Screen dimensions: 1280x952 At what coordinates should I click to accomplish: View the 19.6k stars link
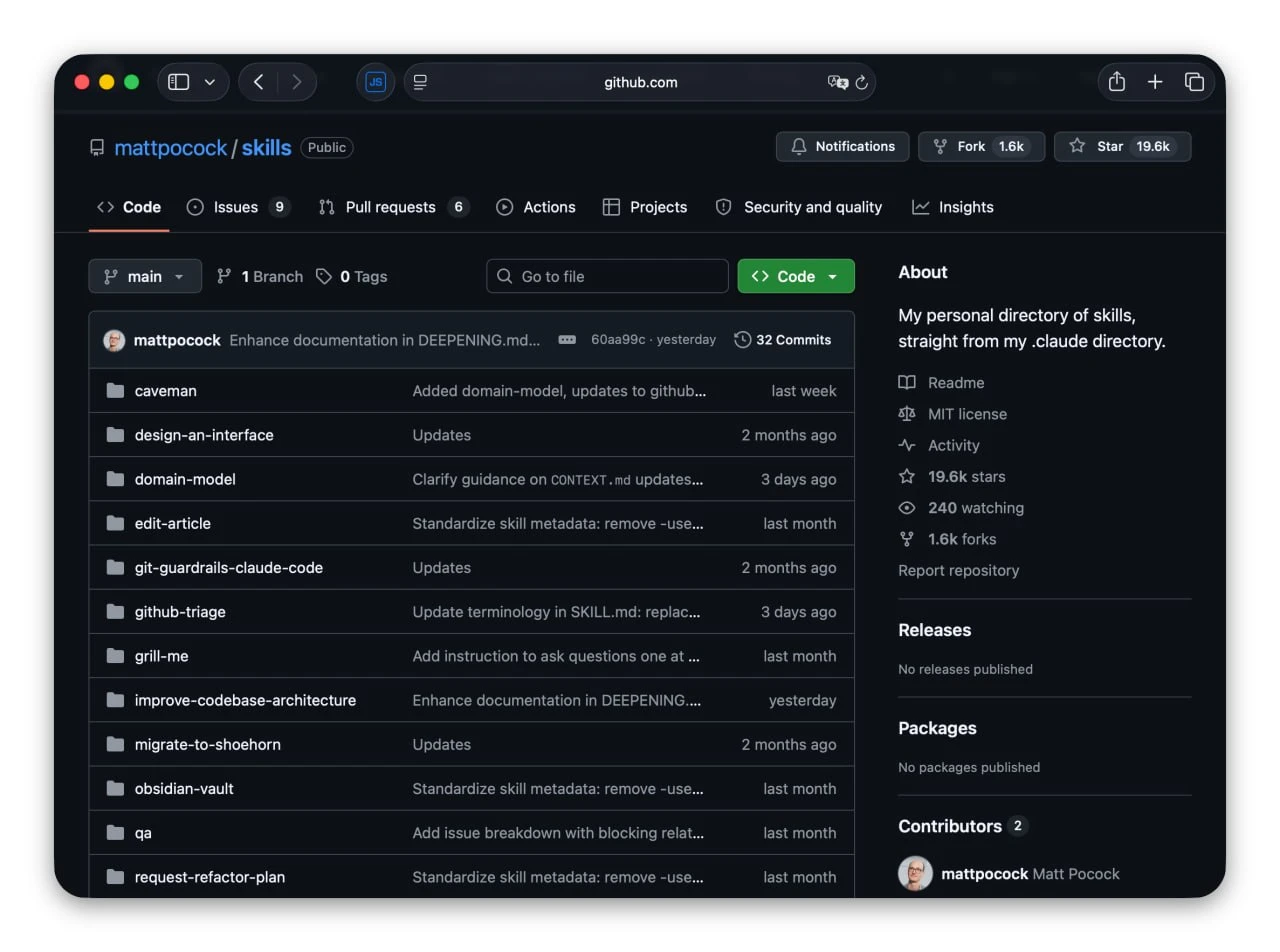tap(952, 477)
